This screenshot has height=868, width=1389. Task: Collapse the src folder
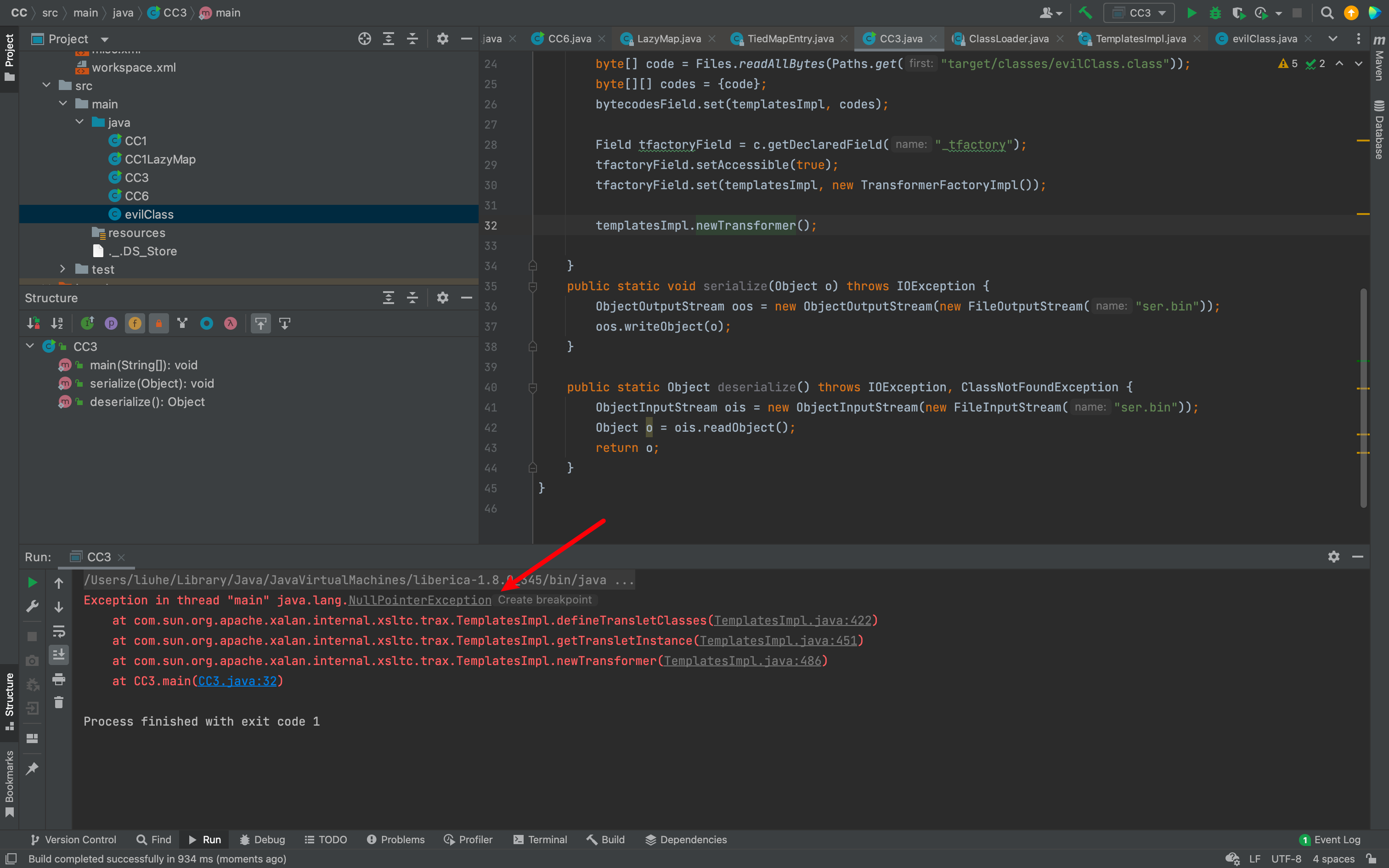click(46, 85)
